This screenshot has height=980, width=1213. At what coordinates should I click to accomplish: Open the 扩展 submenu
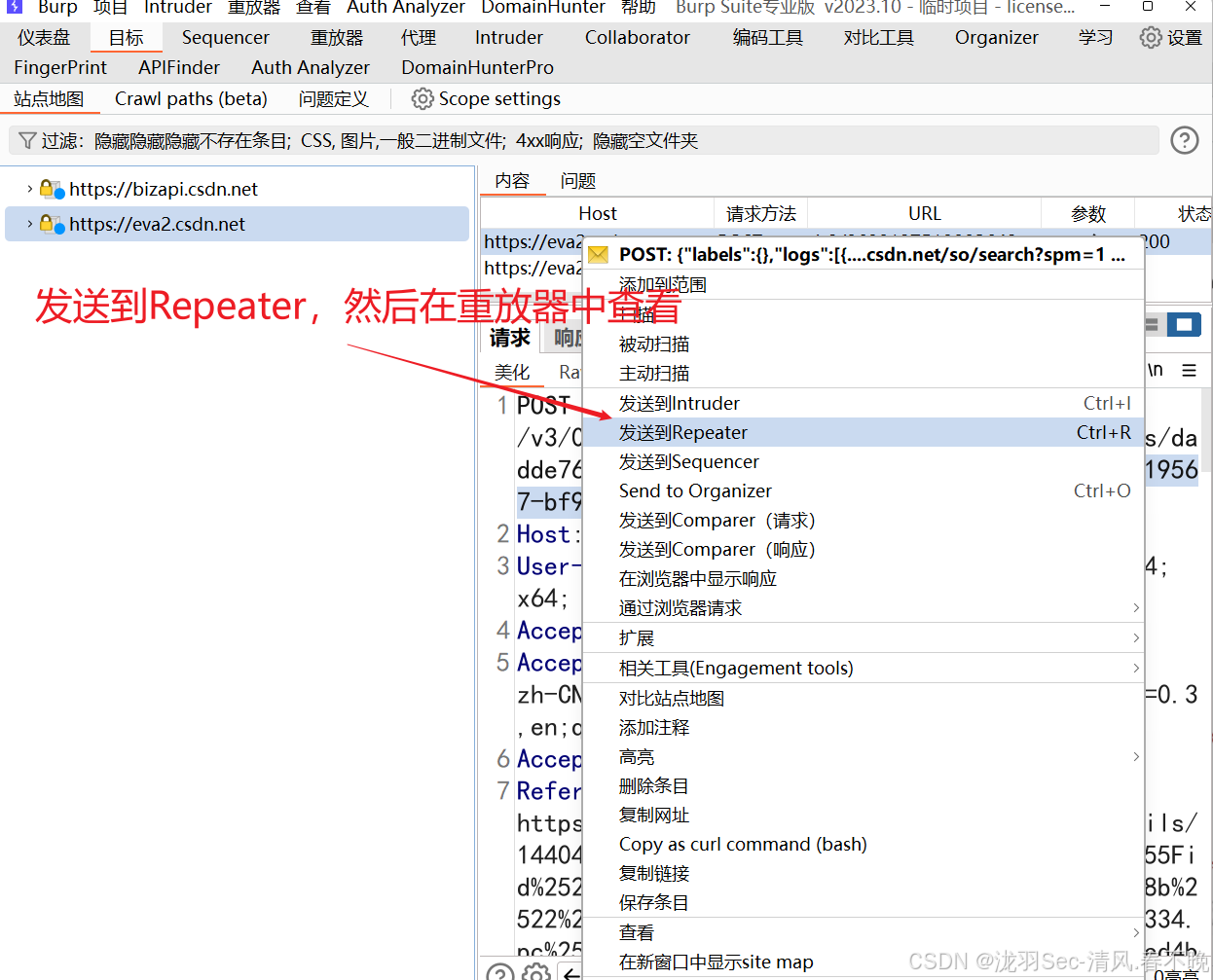(863, 637)
